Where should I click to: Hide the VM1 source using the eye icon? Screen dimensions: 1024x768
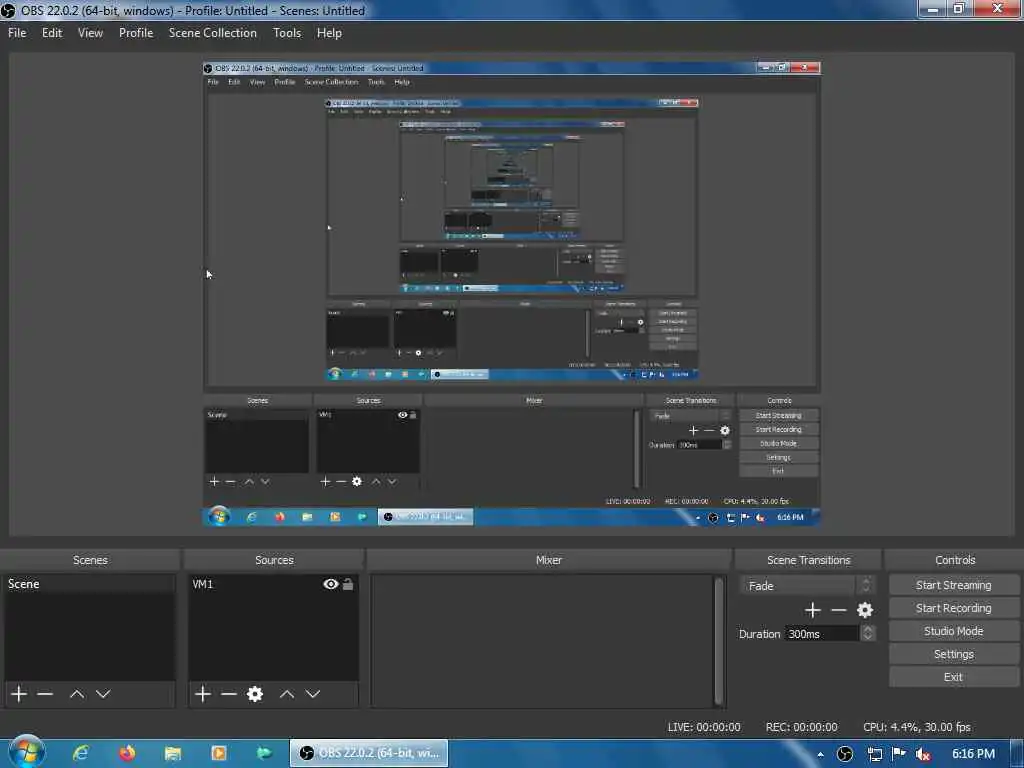coord(330,584)
